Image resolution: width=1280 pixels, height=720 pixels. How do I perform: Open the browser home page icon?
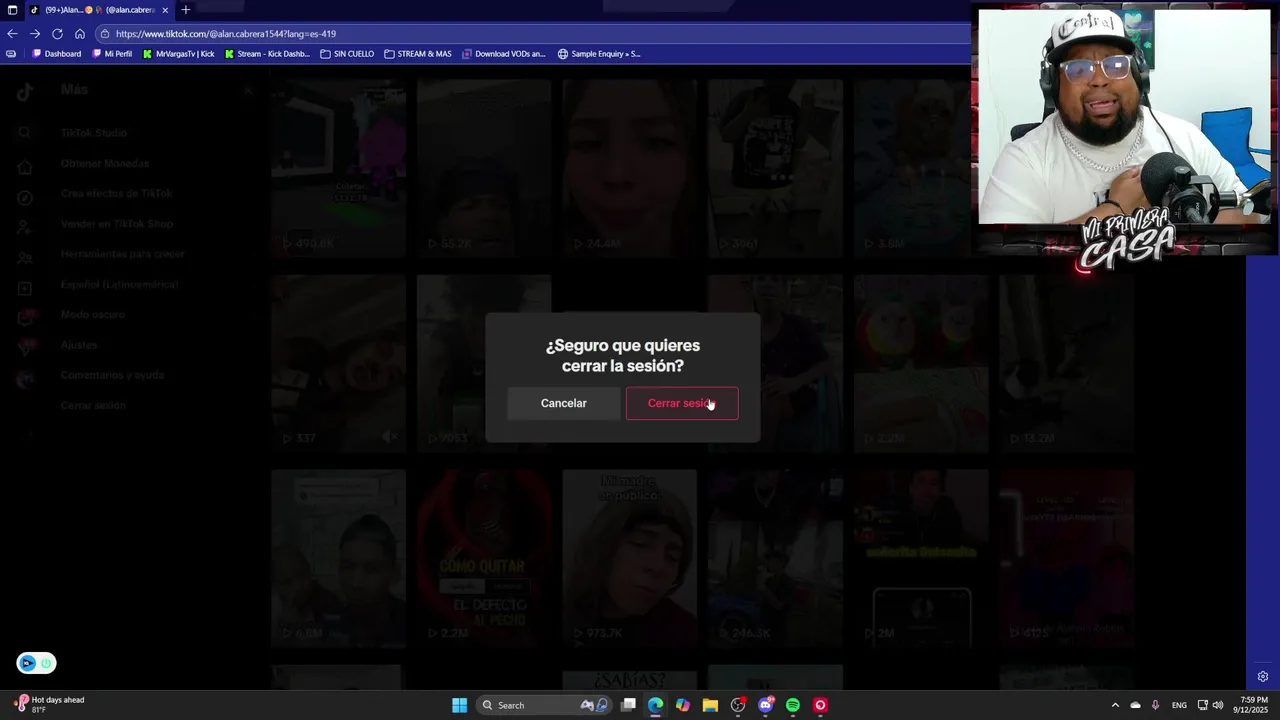pos(80,33)
